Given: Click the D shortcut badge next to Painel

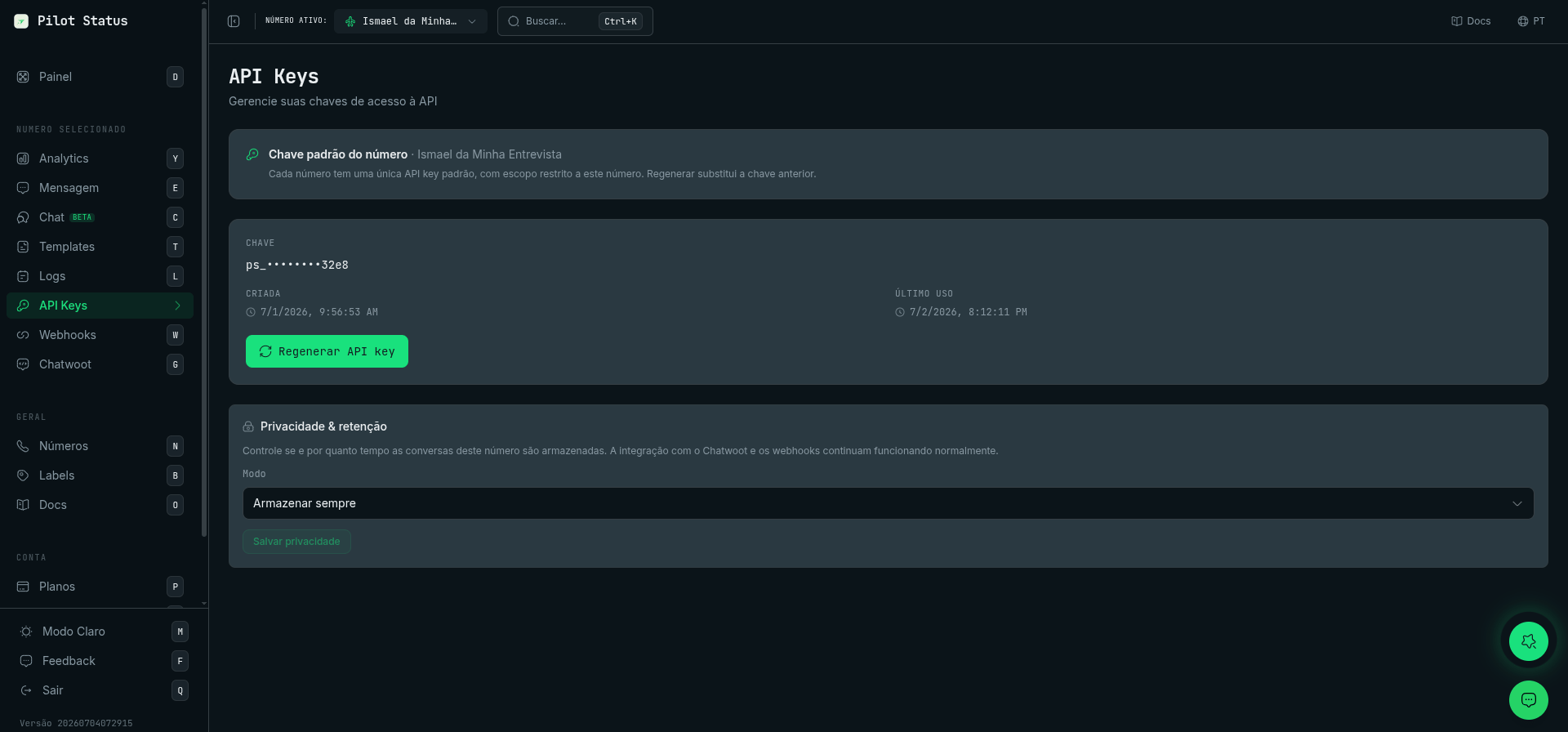Looking at the screenshot, I should [175, 77].
